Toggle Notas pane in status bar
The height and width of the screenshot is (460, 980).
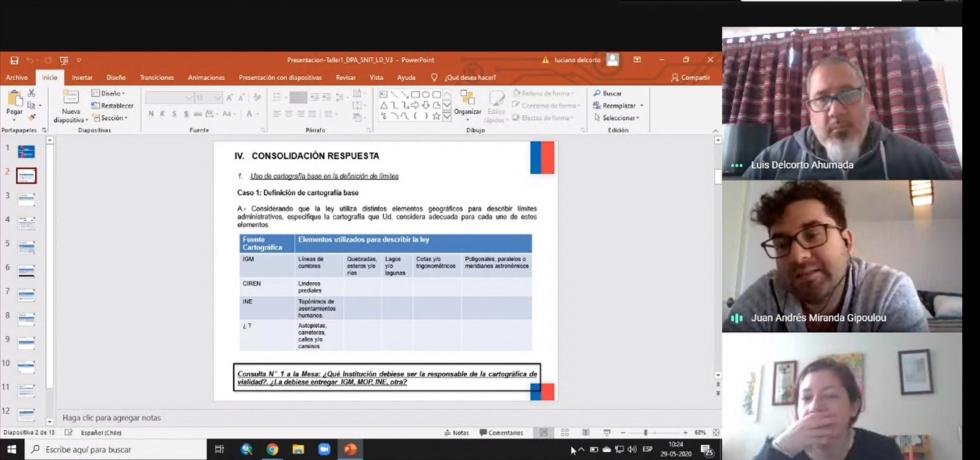pos(456,432)
